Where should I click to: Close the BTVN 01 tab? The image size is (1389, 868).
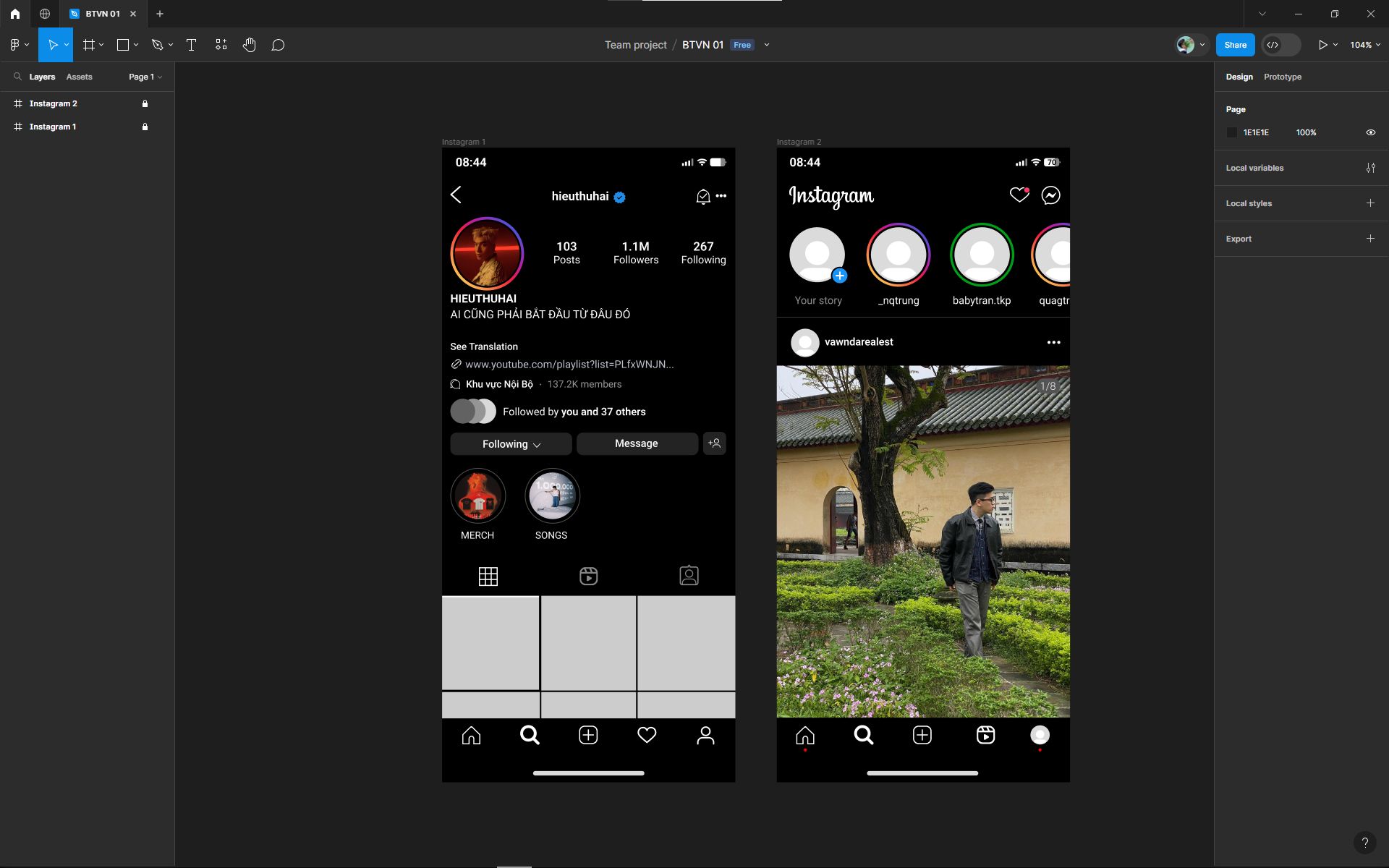pyautogui.click(x=133, y=14)
